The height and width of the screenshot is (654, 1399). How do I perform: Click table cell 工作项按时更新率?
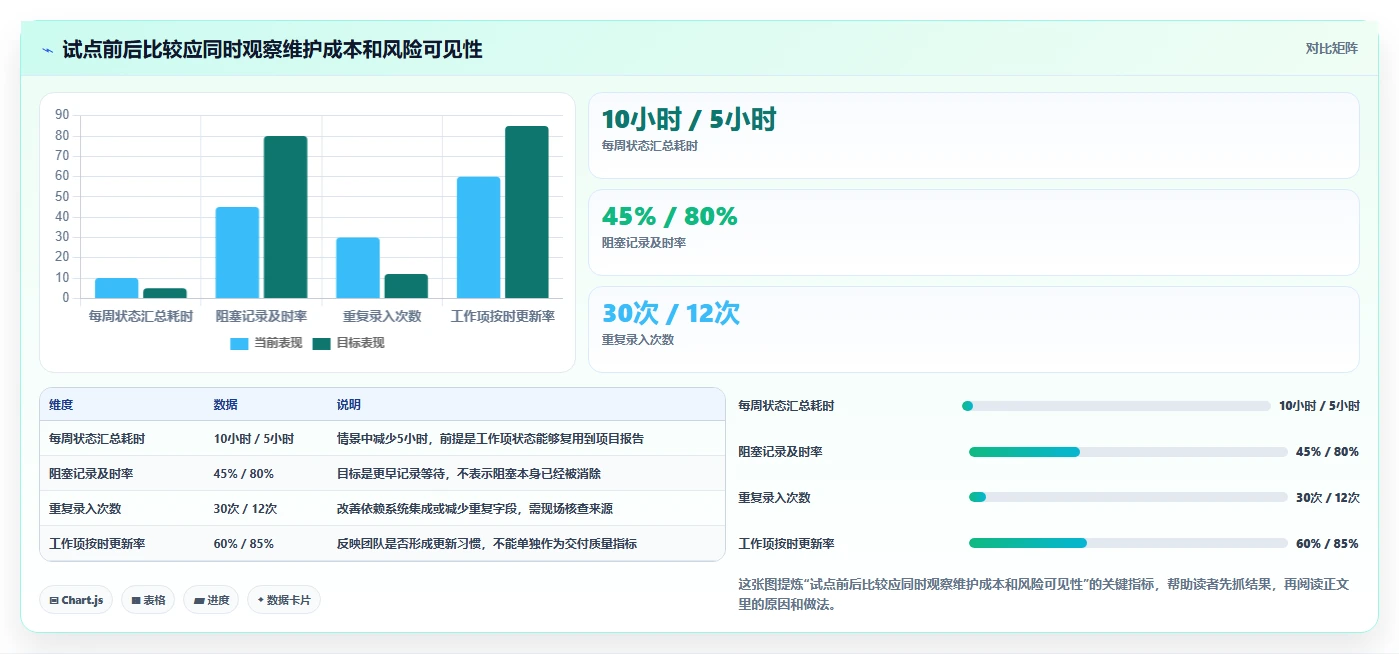(97, 544)
